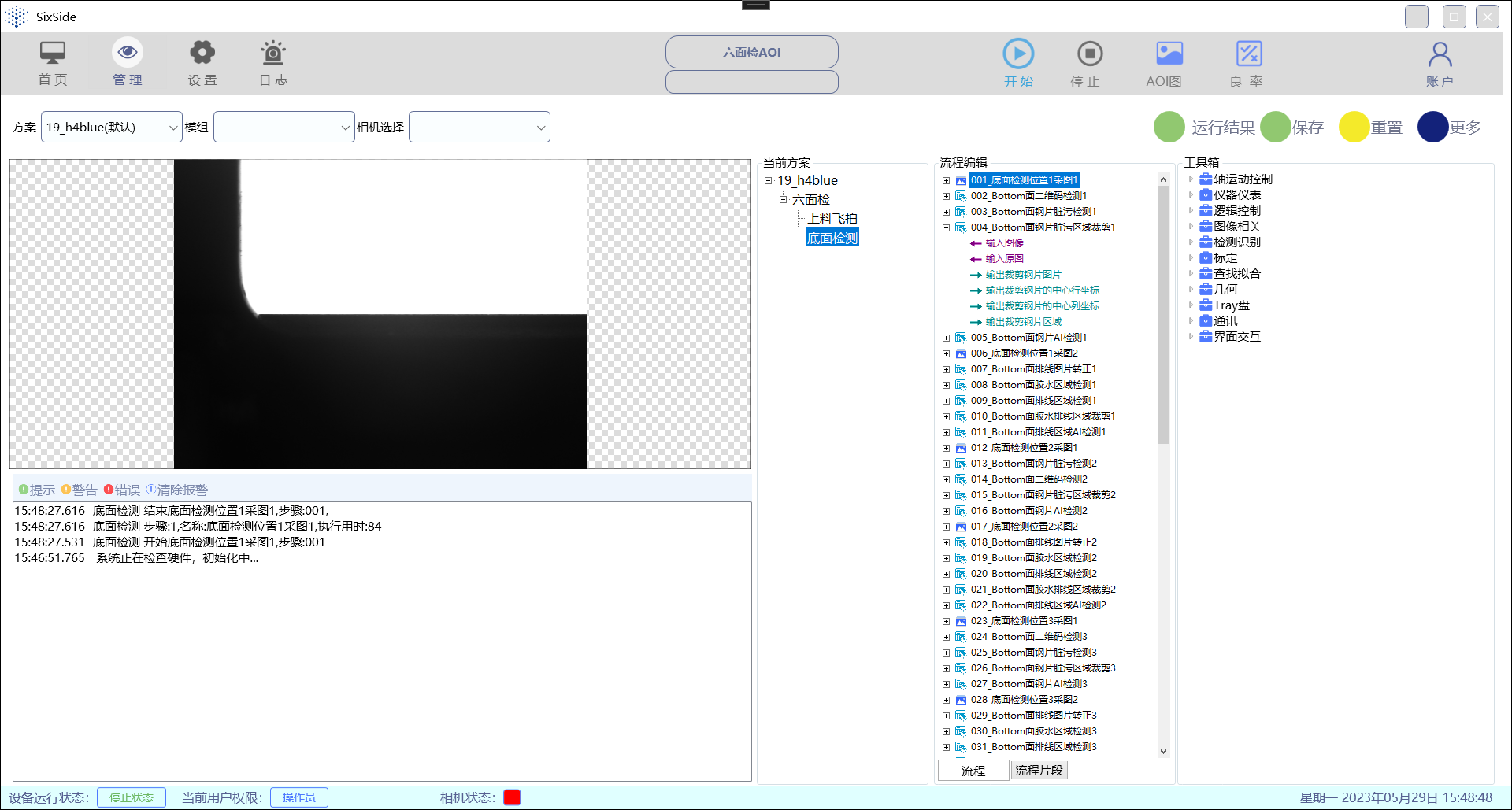Click the 几何 toolbox folder icon

[1206, 290]
